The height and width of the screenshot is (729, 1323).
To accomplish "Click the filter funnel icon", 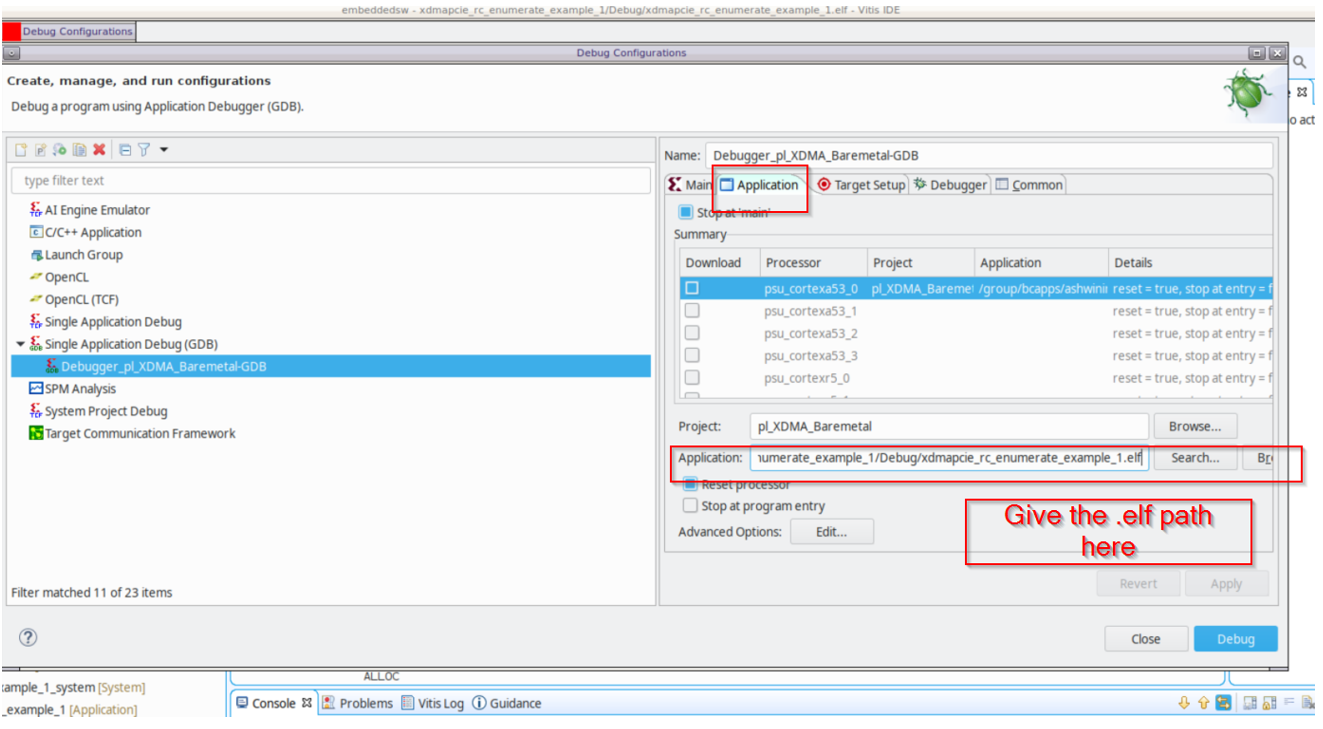I will coord(144,150).
